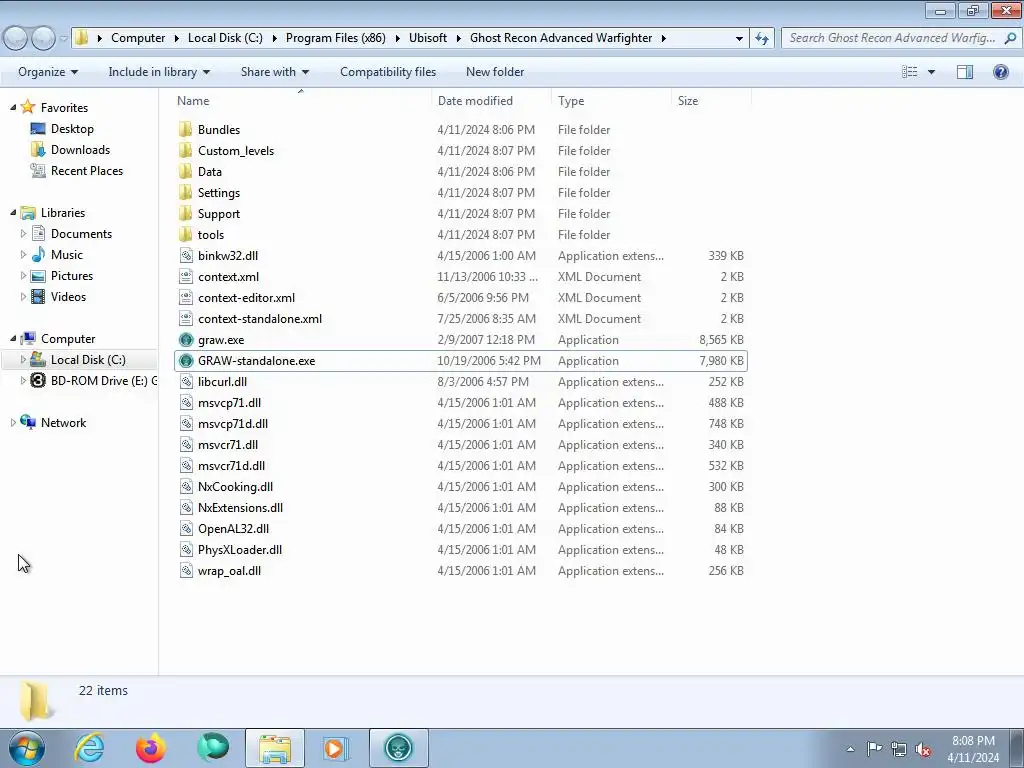The image size is (1024, 768).
Task: Open Internet Explorer from the taskbar
Action: [x=89, y=748]
